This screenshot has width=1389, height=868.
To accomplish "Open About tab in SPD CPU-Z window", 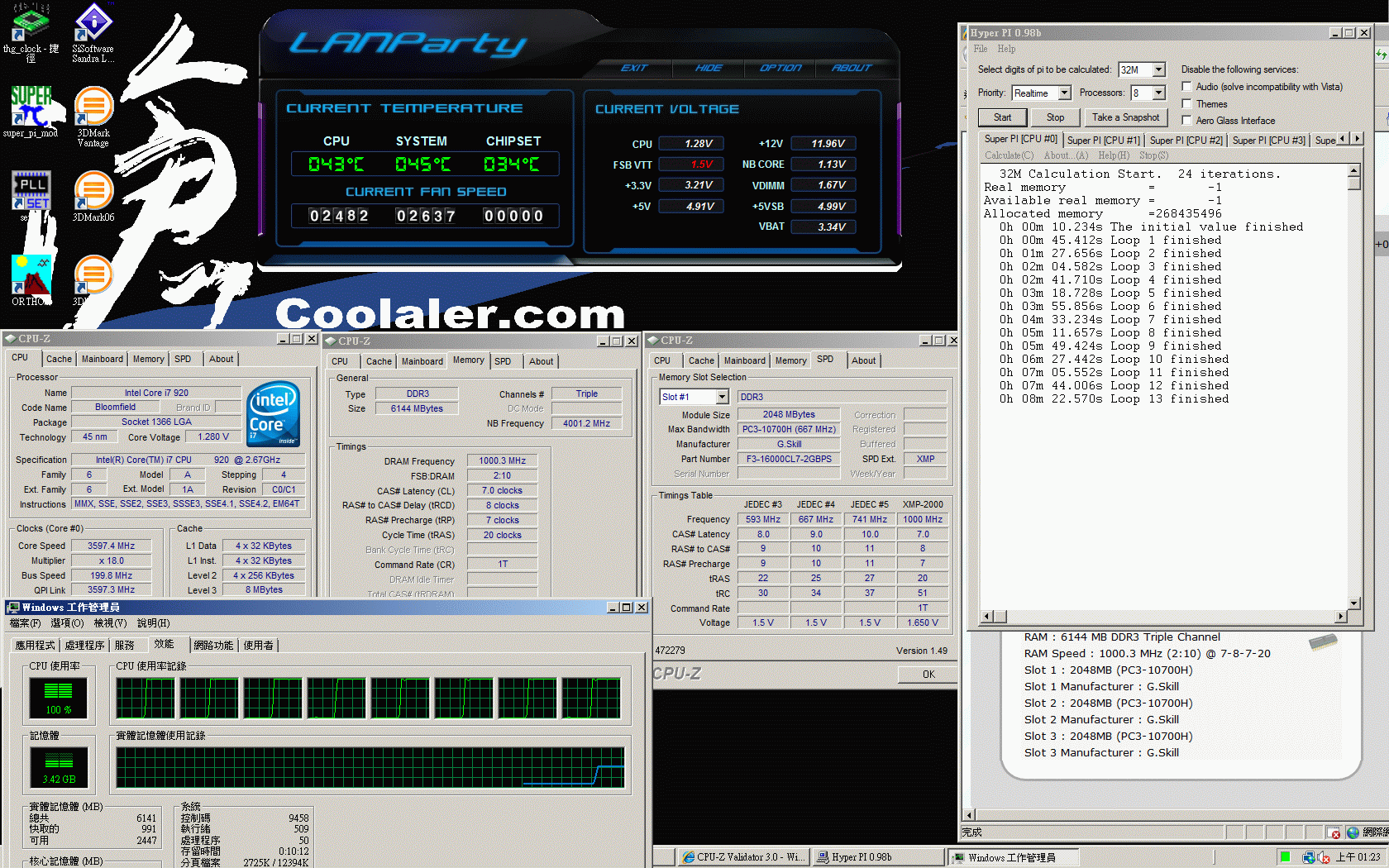I will click(863, 360).
